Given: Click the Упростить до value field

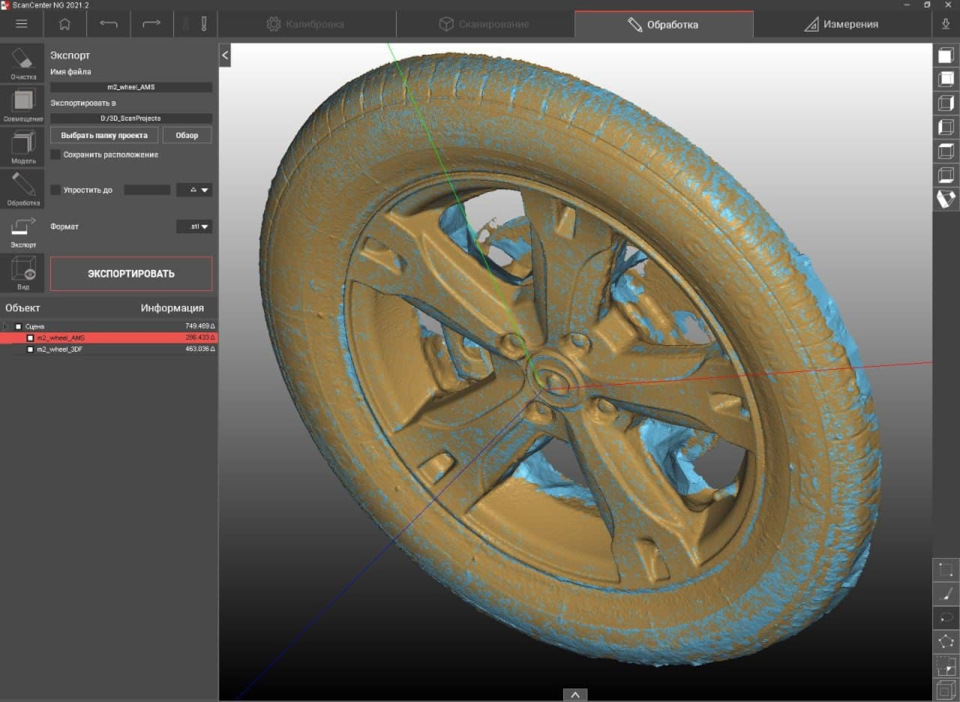Looking at the screenshot, I should tap(147, 190).
